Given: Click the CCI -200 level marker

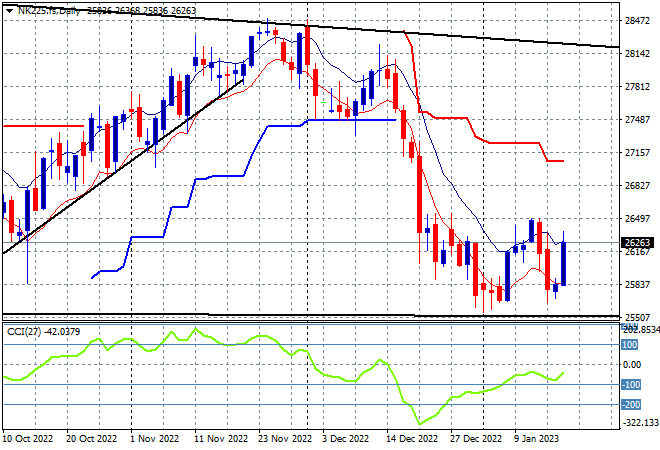Looking at the screenshot, I should (631, 405).
